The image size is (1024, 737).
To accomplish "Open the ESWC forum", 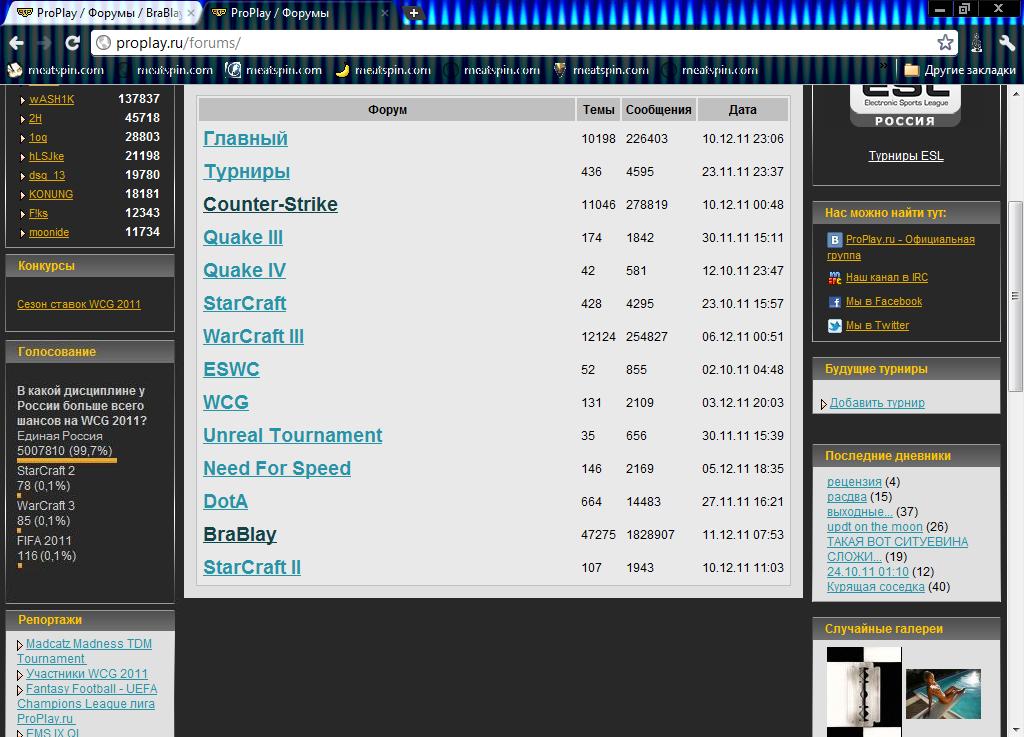I will pyautogui.click(x=231, y=369).
